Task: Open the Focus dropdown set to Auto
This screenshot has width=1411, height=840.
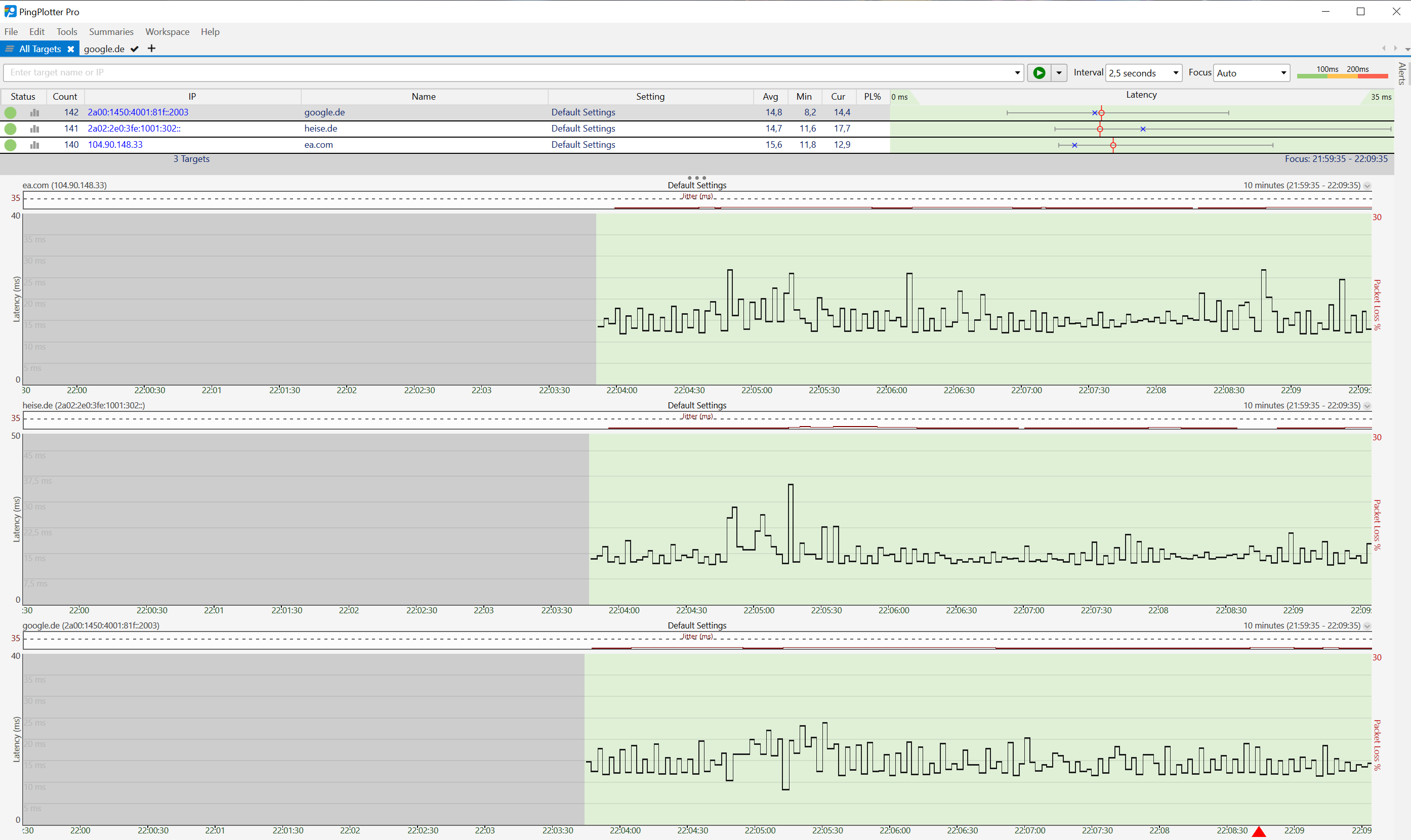Action: 1252,72
